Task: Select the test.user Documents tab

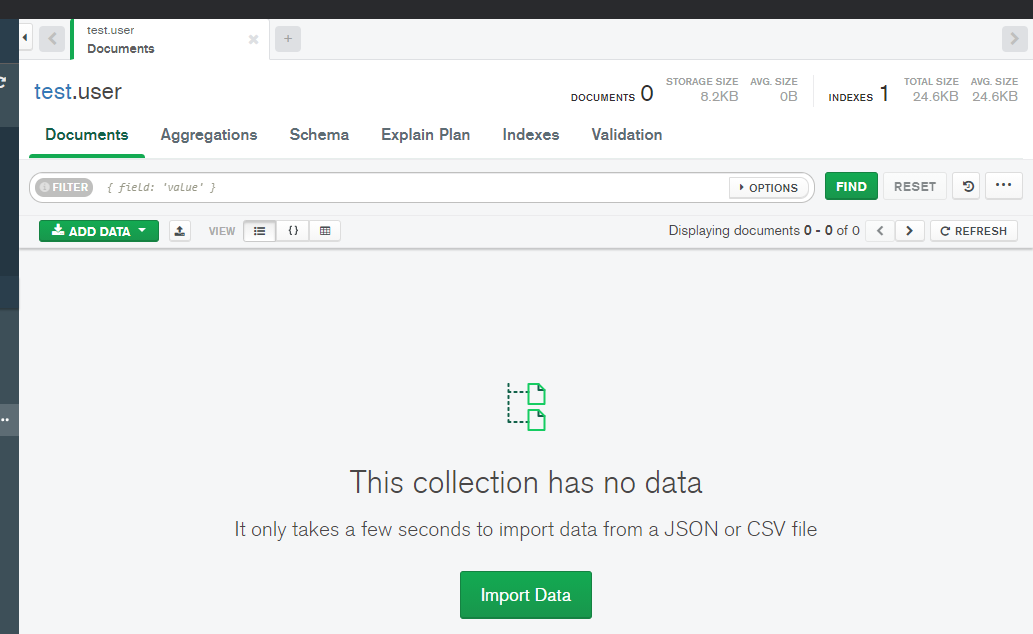Action: [x=170, y=39]
